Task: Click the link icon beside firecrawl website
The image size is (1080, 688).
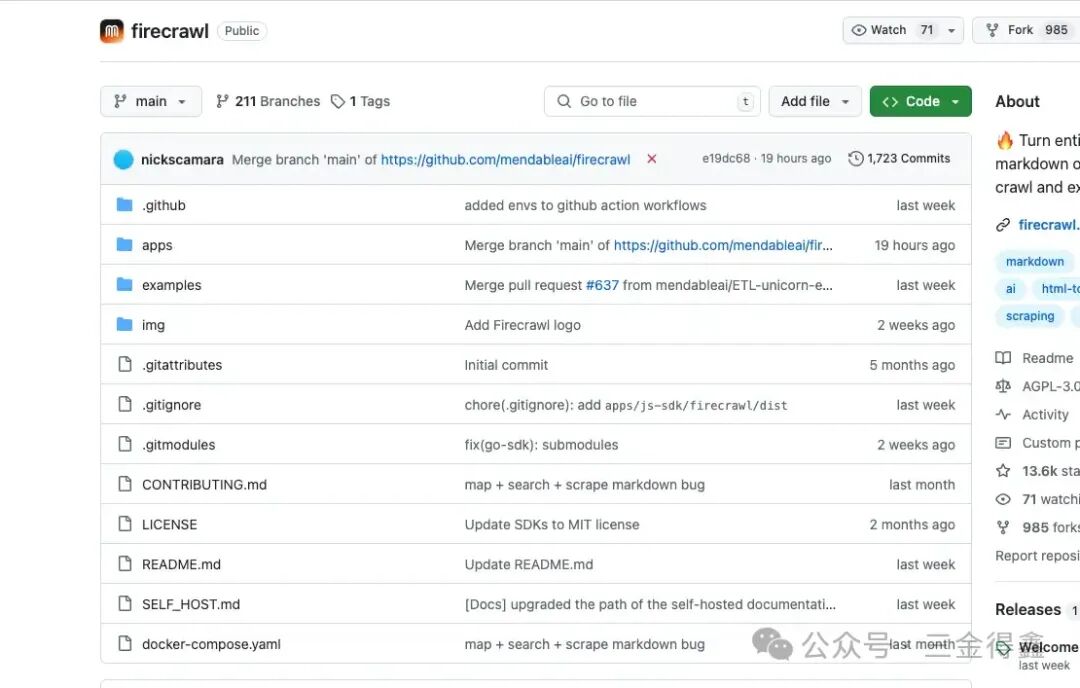Action: coord(1003,225)
